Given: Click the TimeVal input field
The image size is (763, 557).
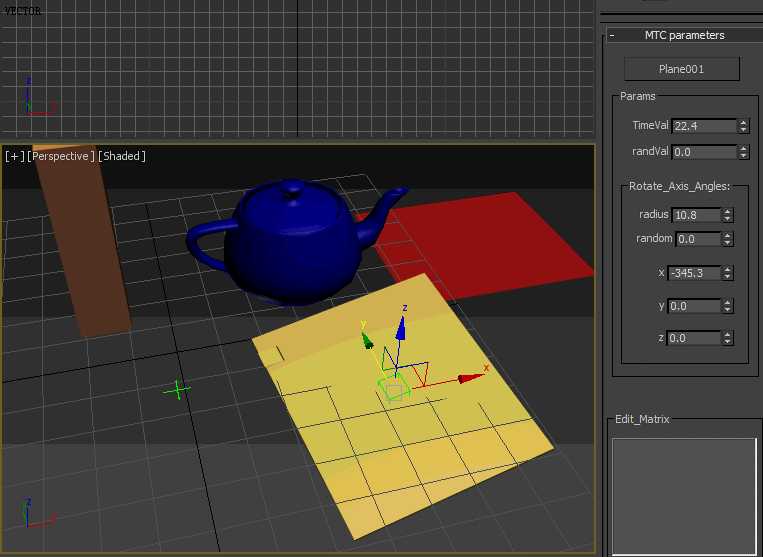Looking at the screenshot, I should click(x=704, y=126).
